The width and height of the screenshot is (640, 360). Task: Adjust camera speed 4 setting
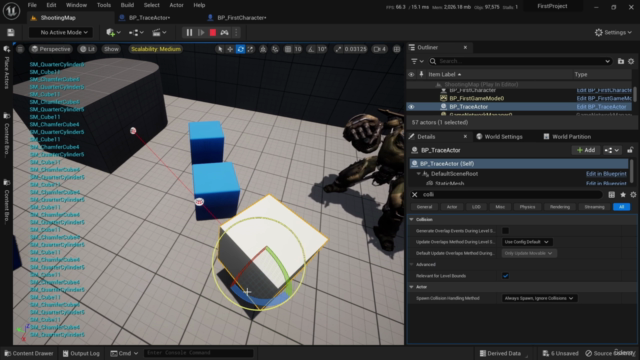pos(380,49)
